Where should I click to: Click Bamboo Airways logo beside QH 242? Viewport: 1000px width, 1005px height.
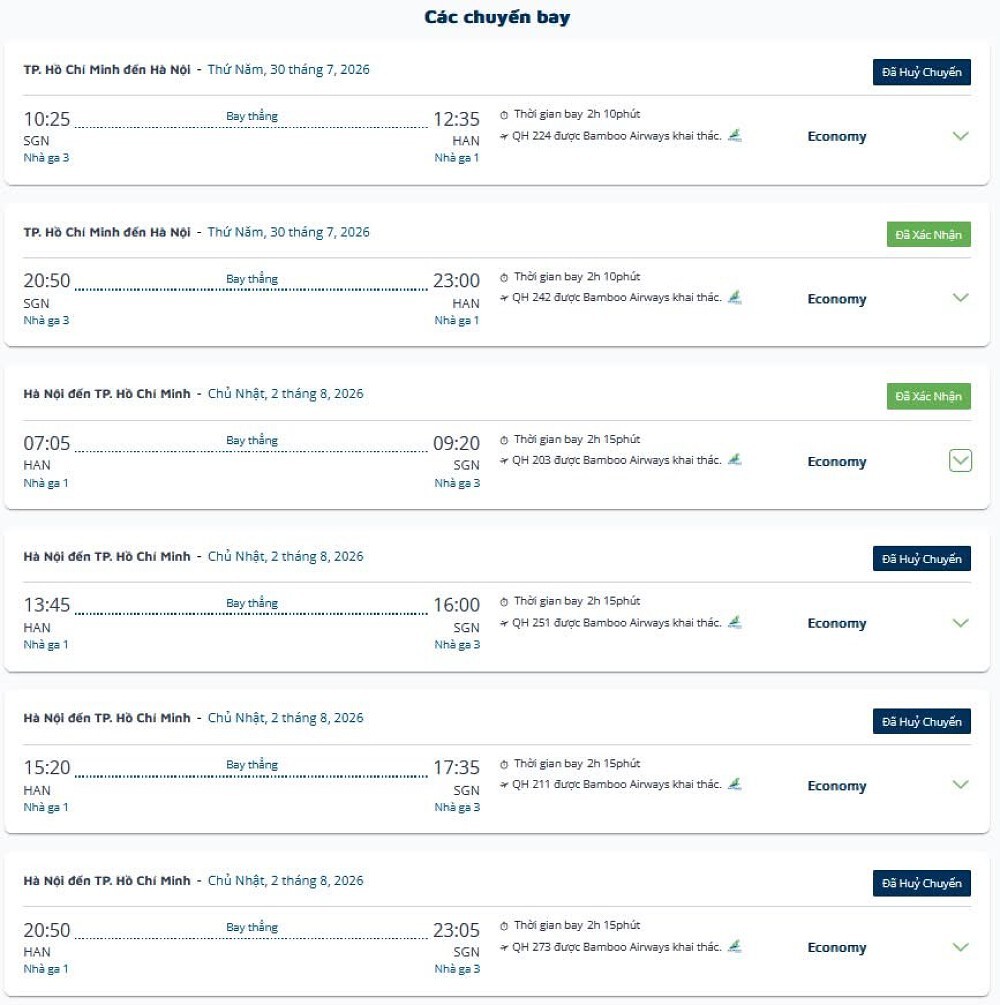[x=735, y=297]
